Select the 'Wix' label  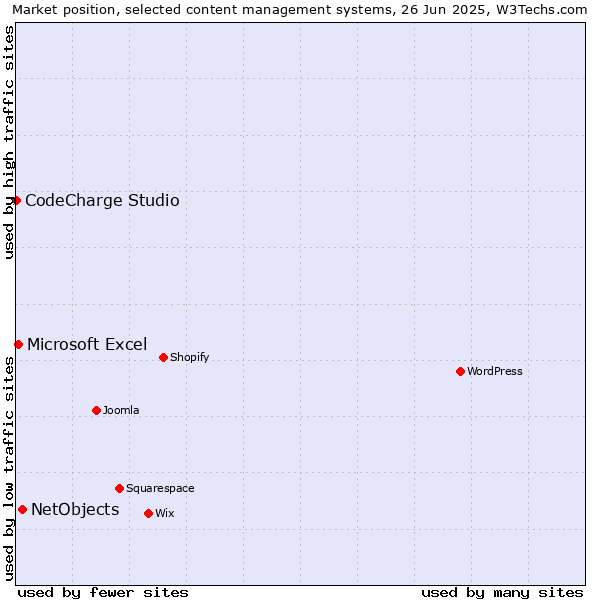coord(165,513)
